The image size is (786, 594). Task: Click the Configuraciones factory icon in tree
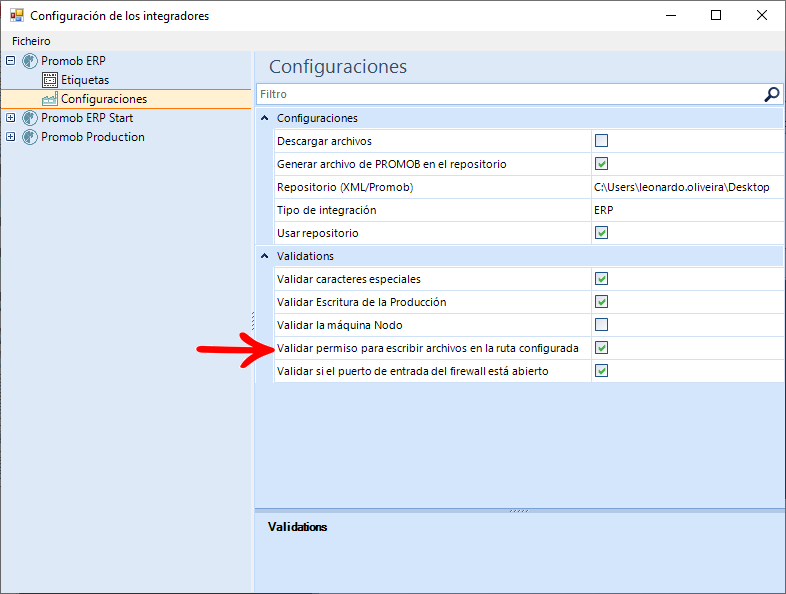[x=50, y=99]
